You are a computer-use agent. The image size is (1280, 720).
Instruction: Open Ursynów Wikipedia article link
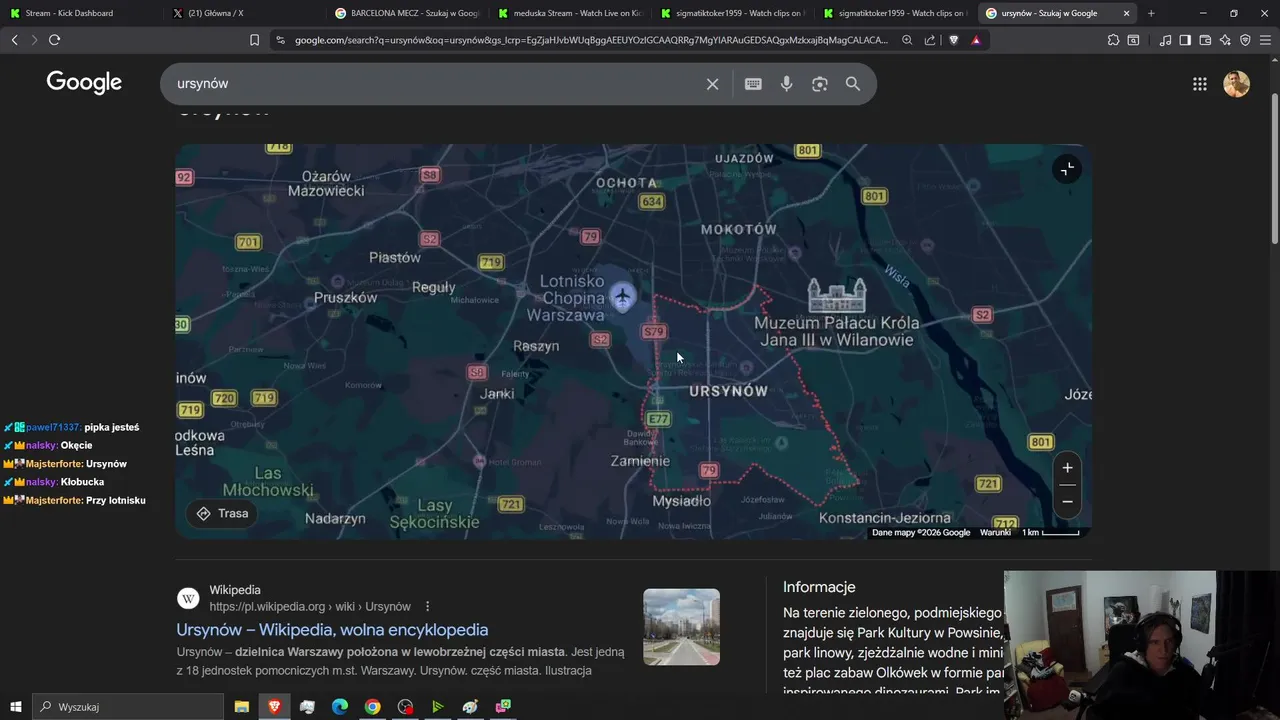tap(332, 630)
